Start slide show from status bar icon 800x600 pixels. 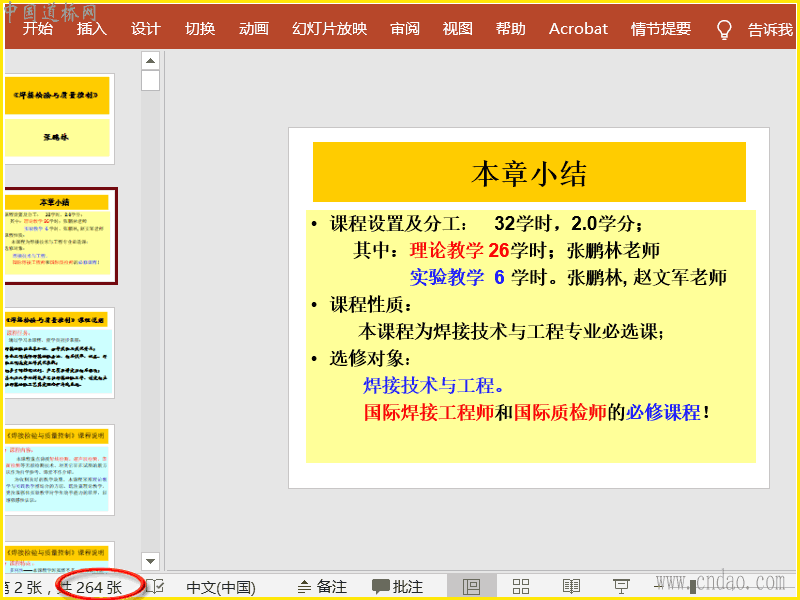click(621, 586)
